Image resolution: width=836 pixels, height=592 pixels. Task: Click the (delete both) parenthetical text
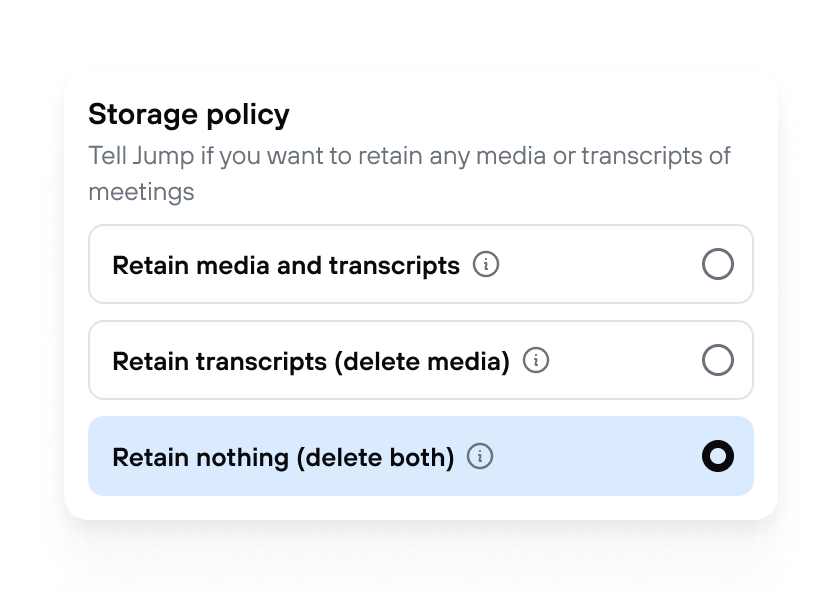pos(375,457)
